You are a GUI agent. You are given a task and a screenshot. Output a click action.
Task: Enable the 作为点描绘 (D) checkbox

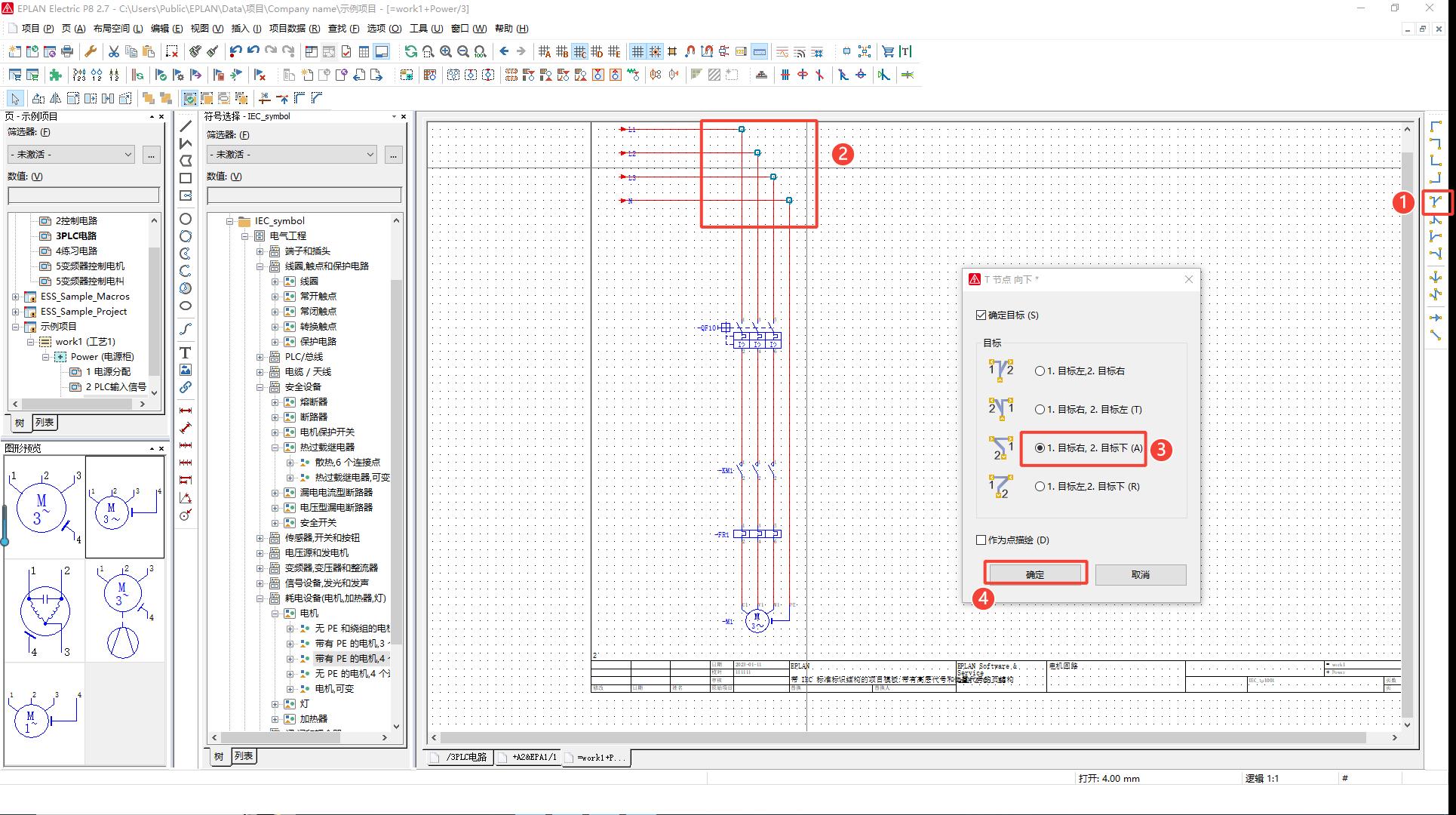coord(981,540)
